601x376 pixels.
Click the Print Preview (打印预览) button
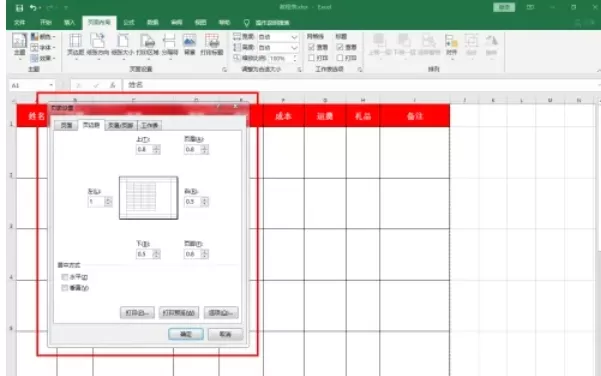click(x=179, y=313)
